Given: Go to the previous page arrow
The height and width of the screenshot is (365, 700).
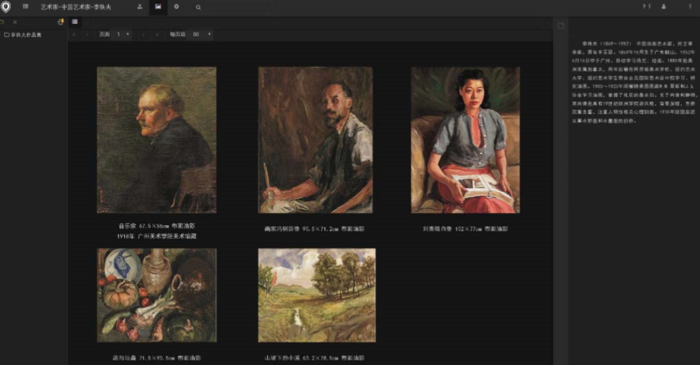Looking at the screenshot, I should [87, 34].
